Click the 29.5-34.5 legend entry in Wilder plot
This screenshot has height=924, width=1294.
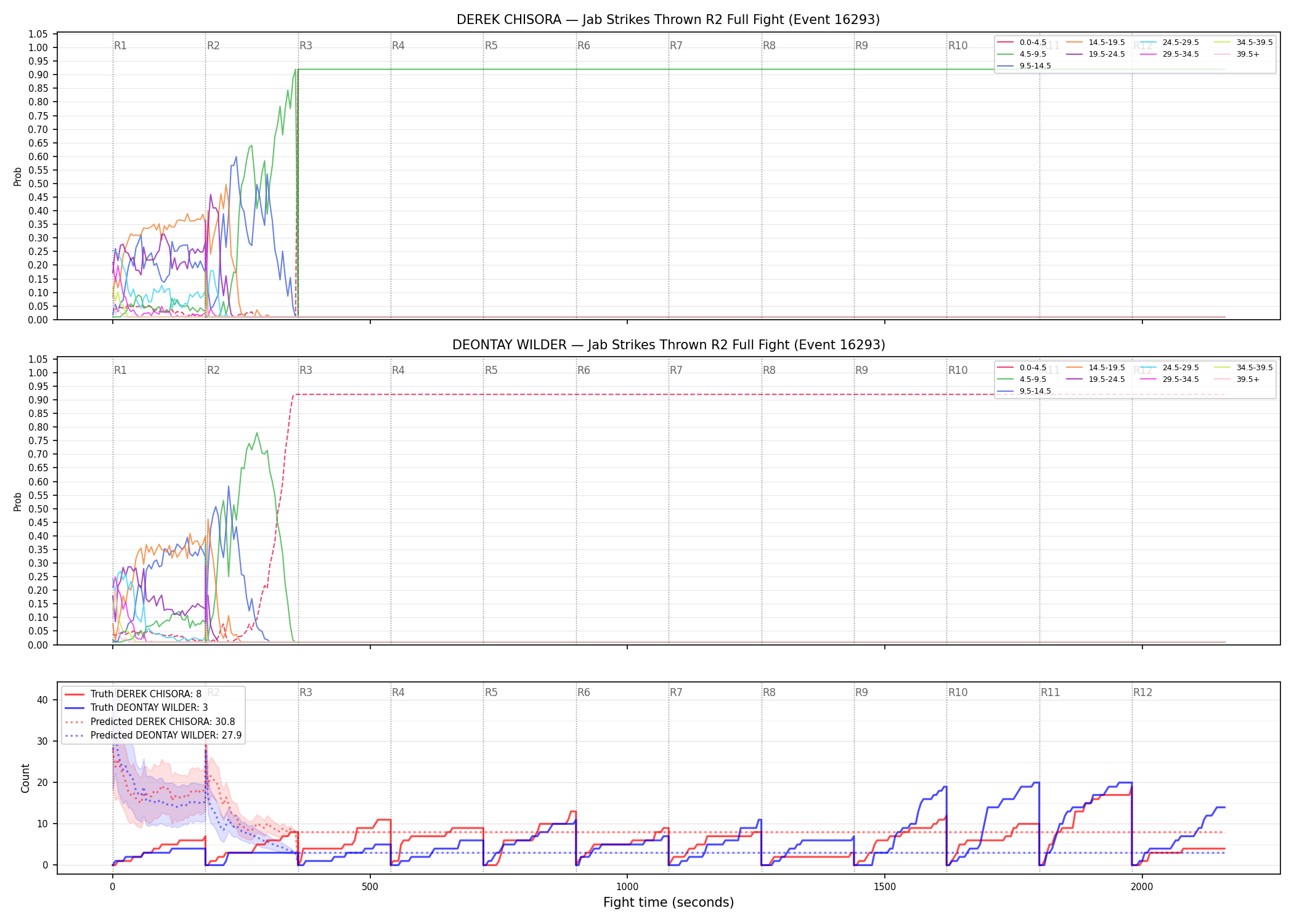[1169, 379]
